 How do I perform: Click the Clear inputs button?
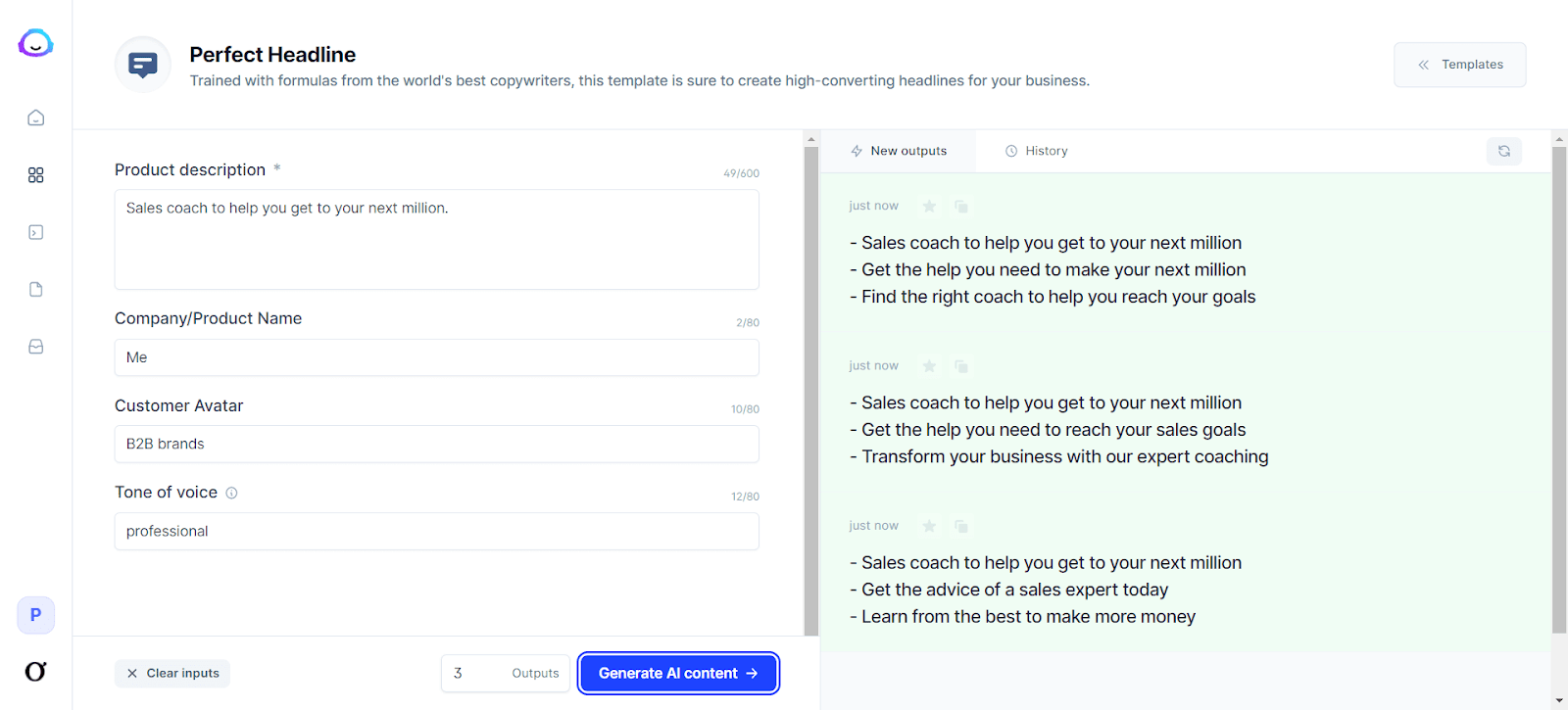(172, 673)
